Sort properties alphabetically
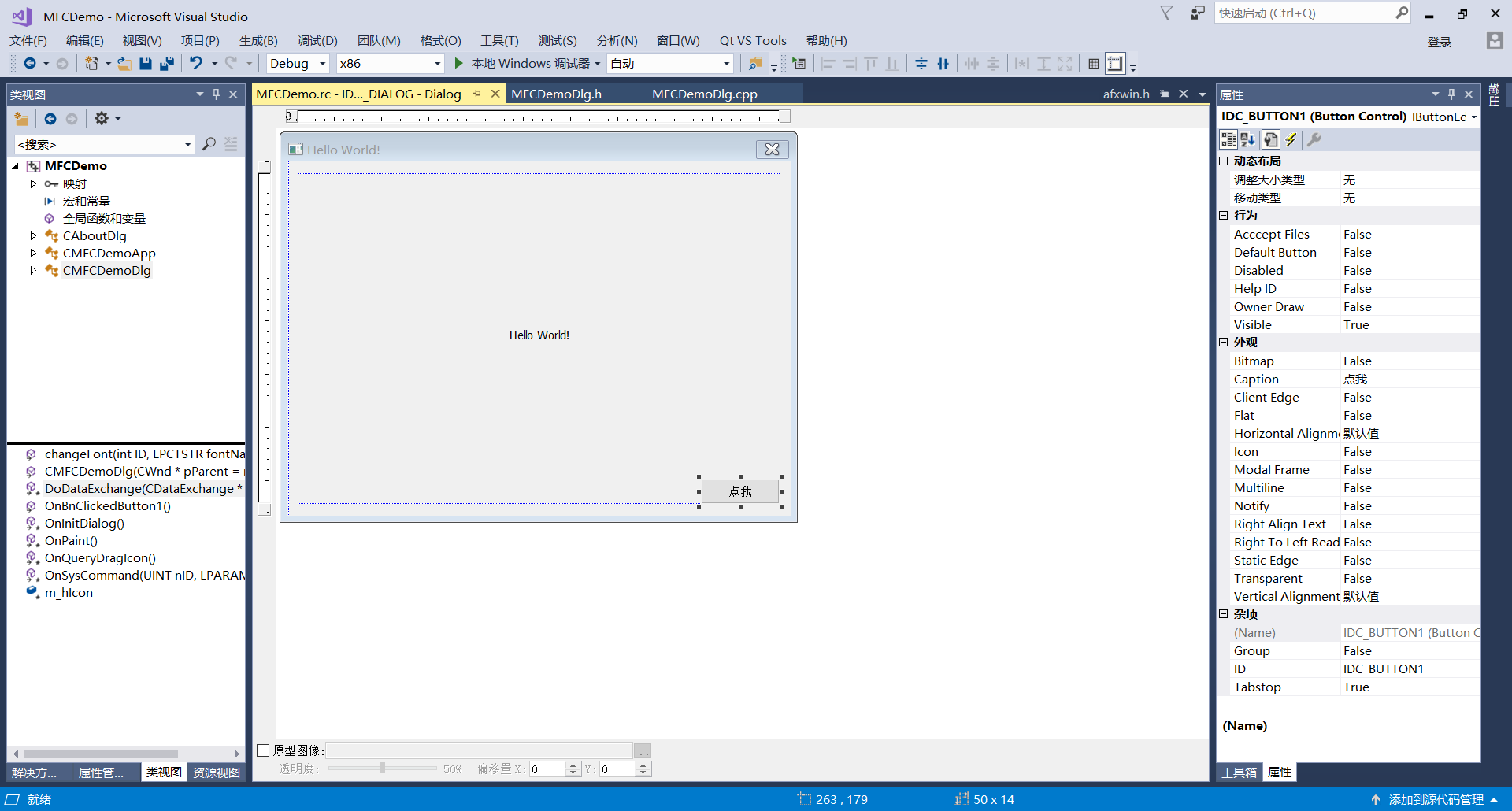The image size is (1512, 811). 1248,139
